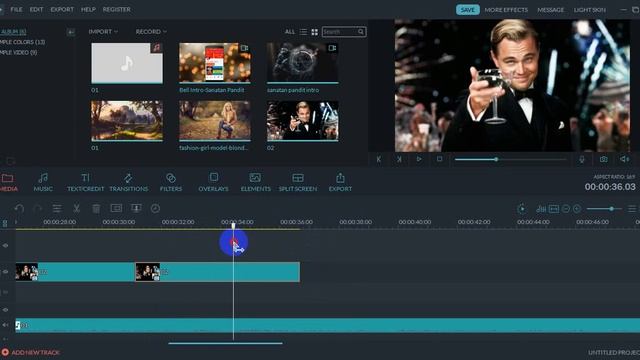Select SAMPLE VIDEO (9) album
Screen dimensions: 640x360
point(18,52)
